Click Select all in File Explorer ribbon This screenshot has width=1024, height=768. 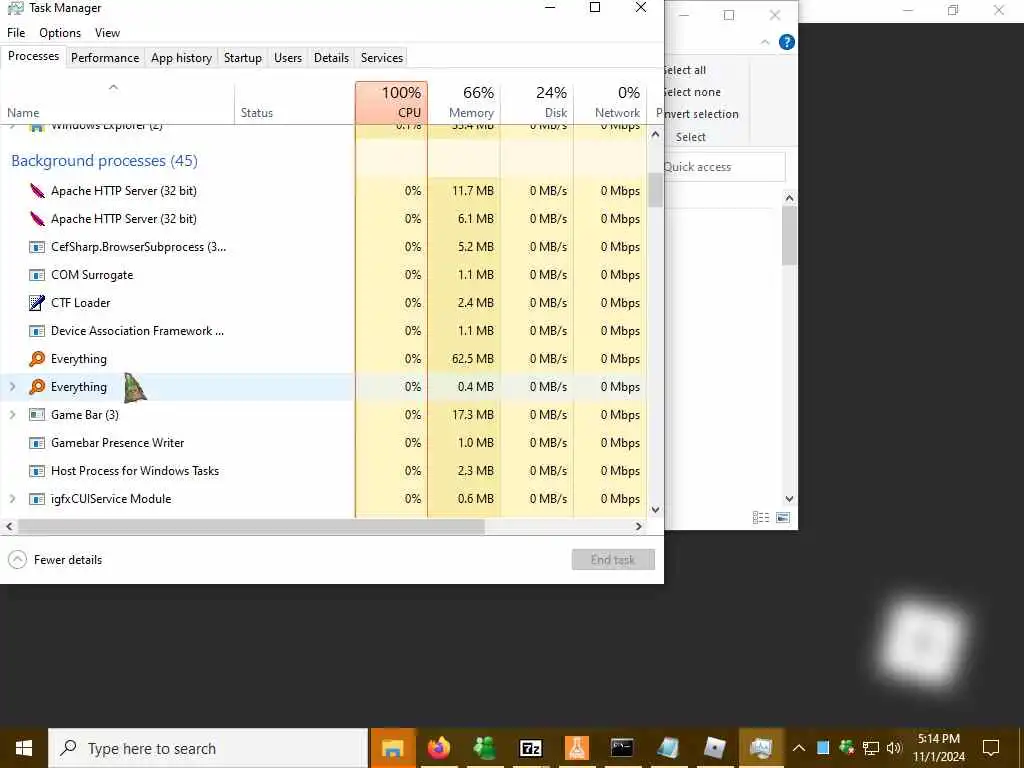pos(684,70)
